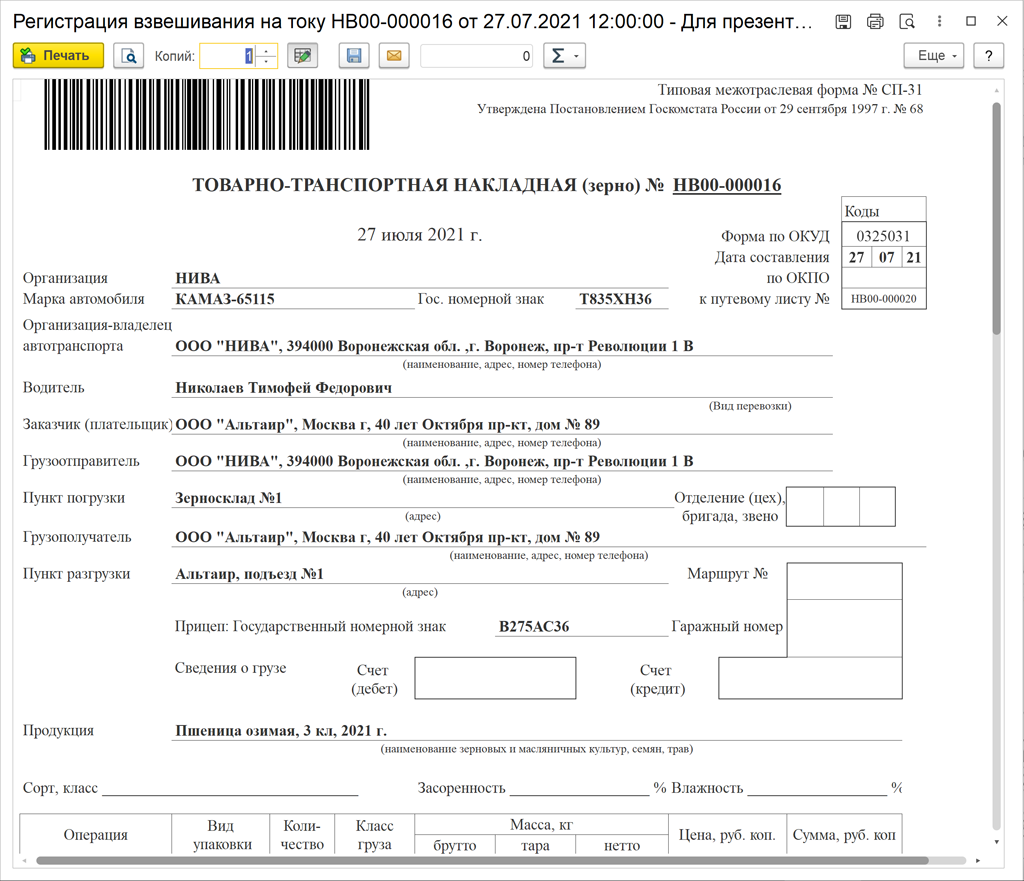
Task: Click the horizontal scrollbar at the bottom
Action: 500,860
